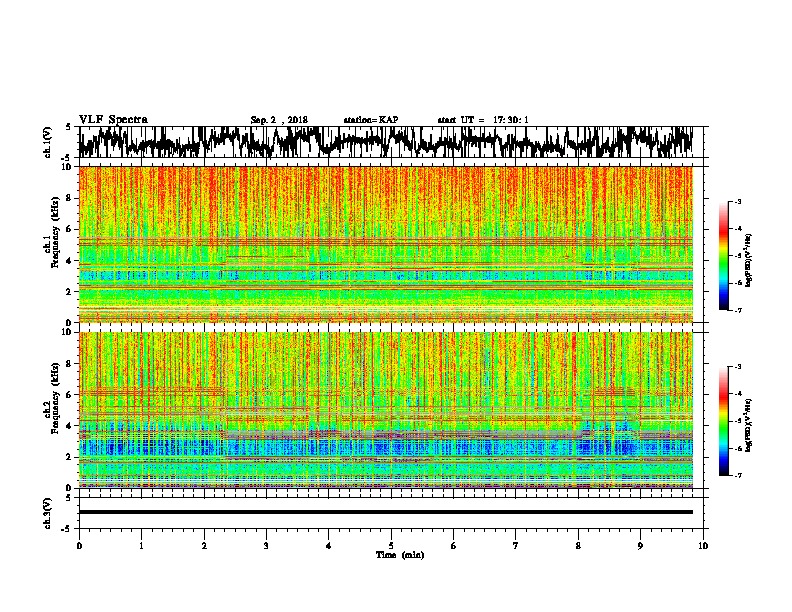This screenshot has width=792, height=612.
Task: Select the date text "Sep. 2 , 2018"
Action: (x=279, y=120)
